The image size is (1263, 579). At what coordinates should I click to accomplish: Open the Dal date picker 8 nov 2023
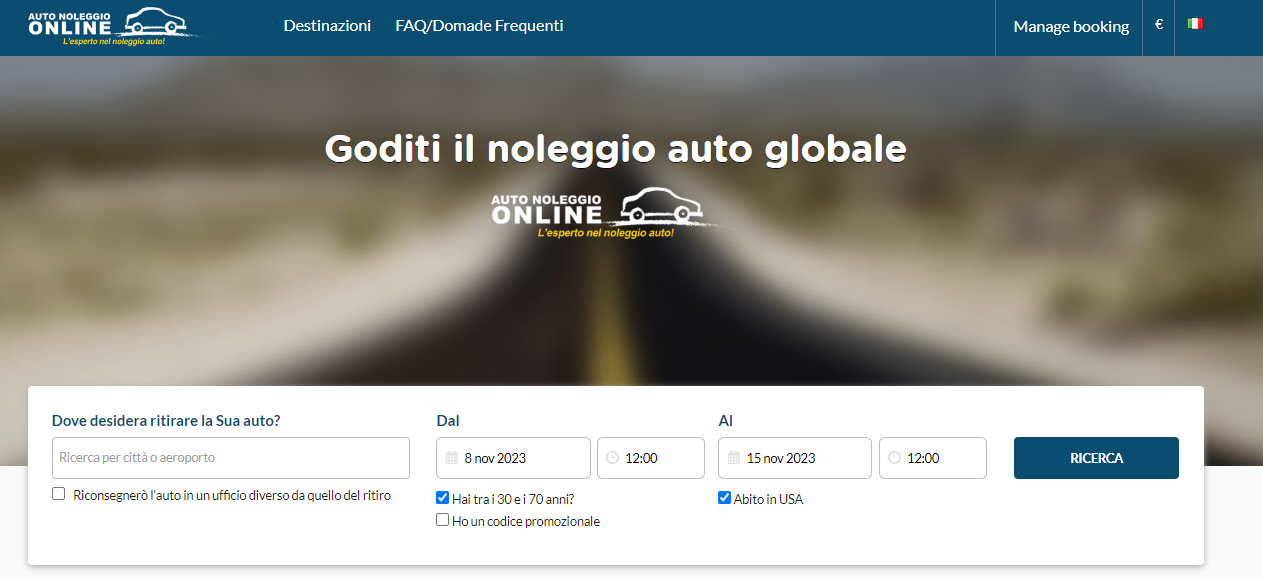click(513, 458)
